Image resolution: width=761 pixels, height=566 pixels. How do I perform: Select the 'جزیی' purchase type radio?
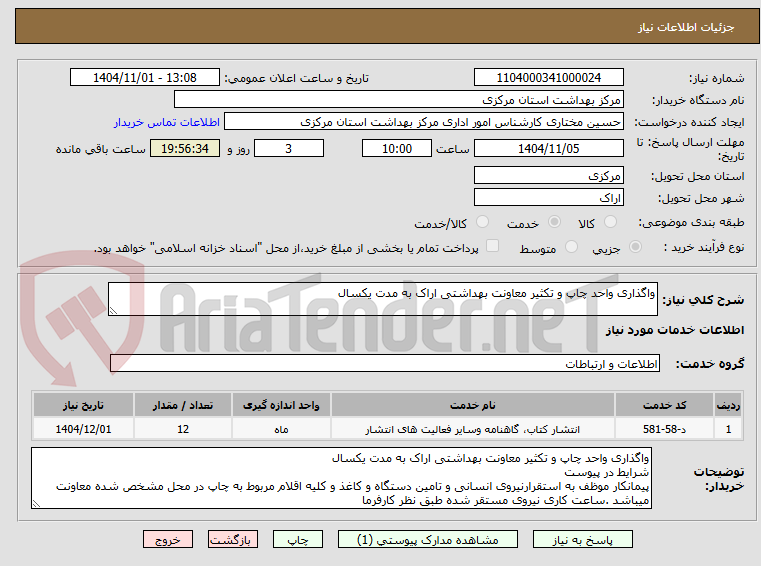pyautogui.click(x=635, y=247)
